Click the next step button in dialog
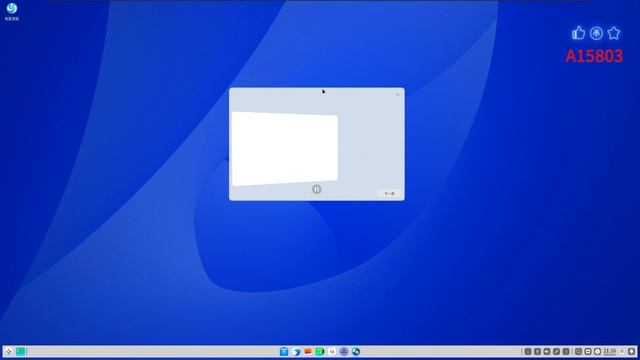The image size is (640, 360). pyautogui.click(x=389, y=193)
